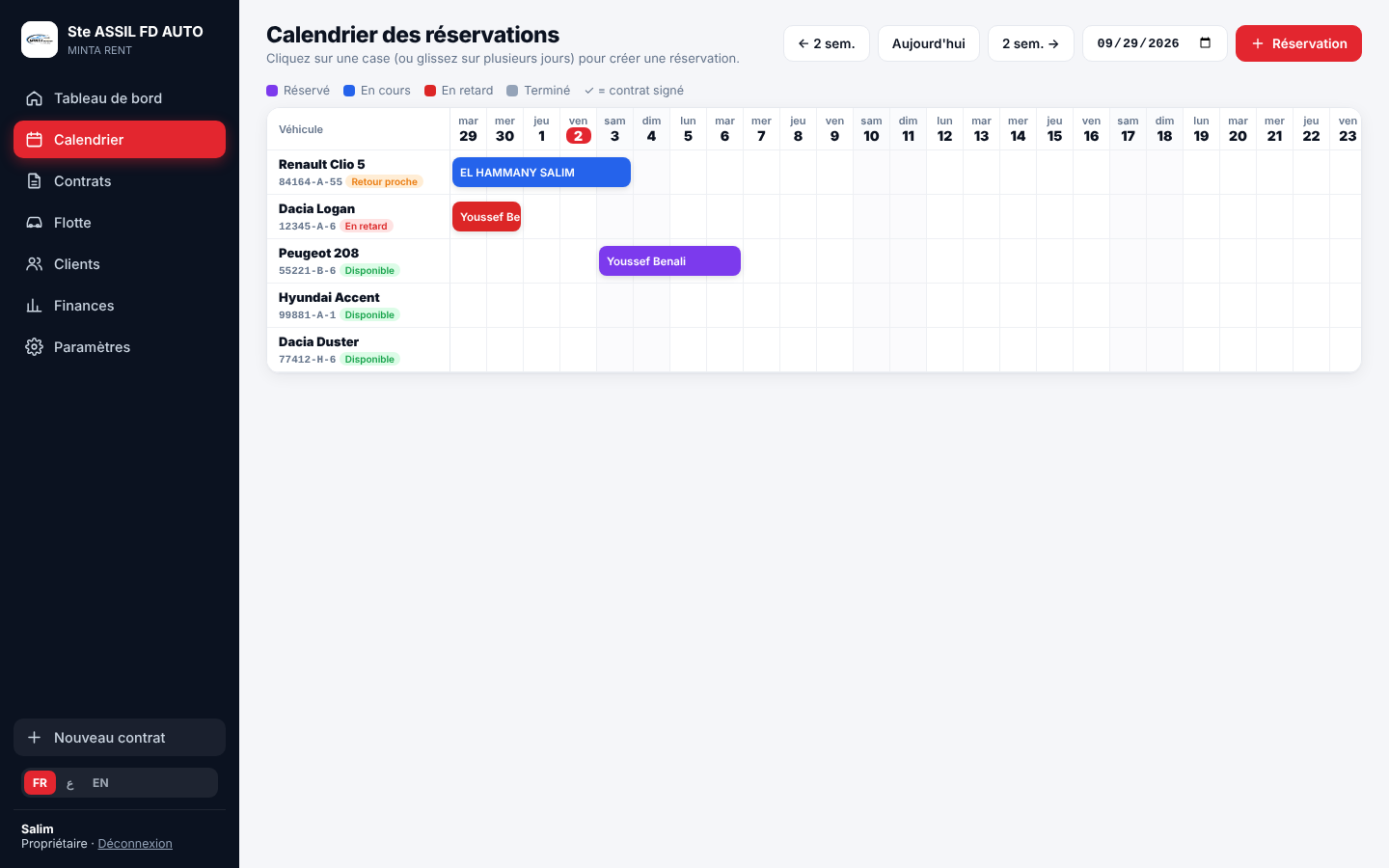Screen dimensions: 1389x868
Task: Select the Dacia Duster vehicle name
Action: click(x=318, y=342)
